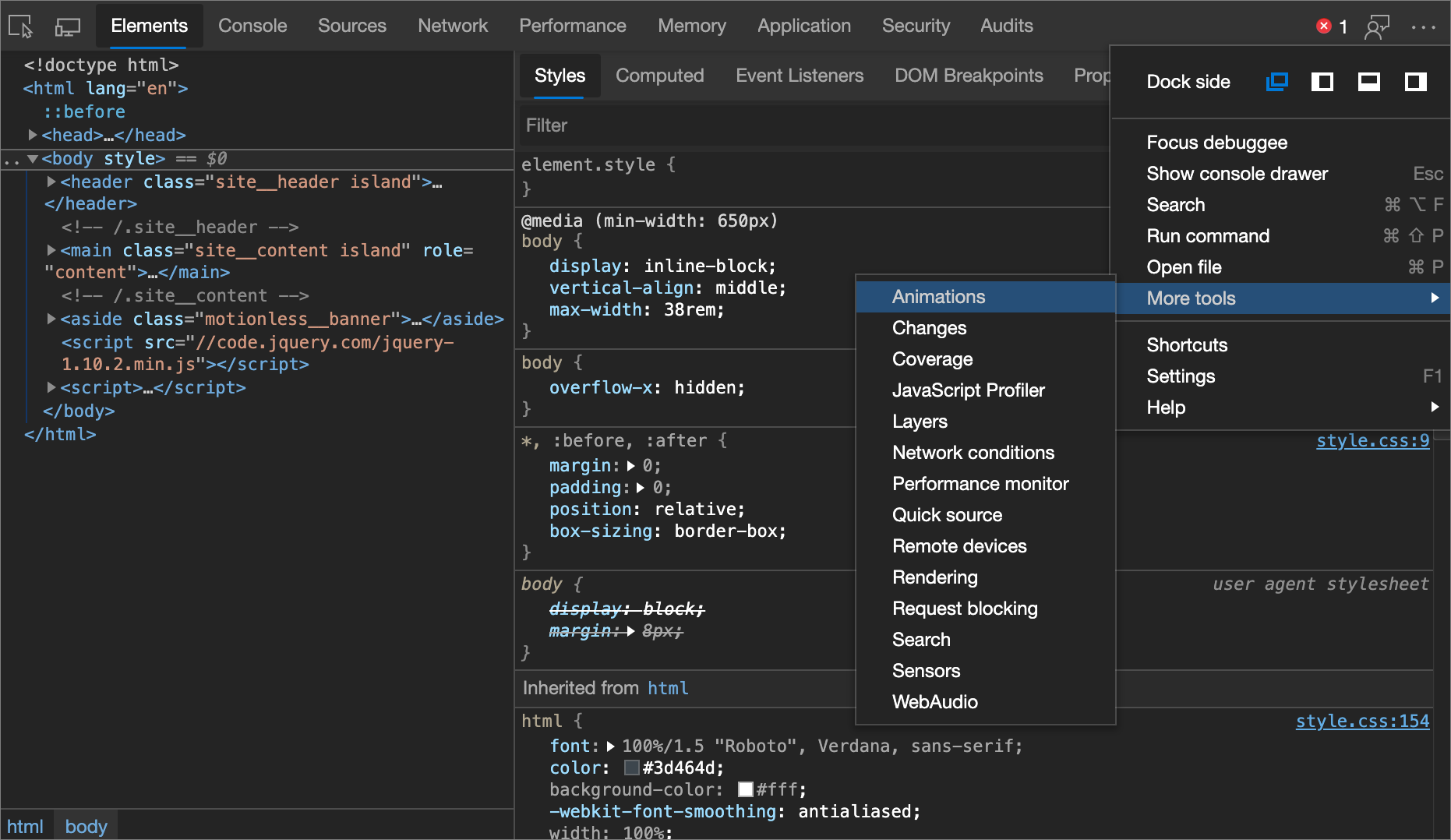Expand the head element node
This screenshot has width=1451, height=840.
(x=33, y=135)
